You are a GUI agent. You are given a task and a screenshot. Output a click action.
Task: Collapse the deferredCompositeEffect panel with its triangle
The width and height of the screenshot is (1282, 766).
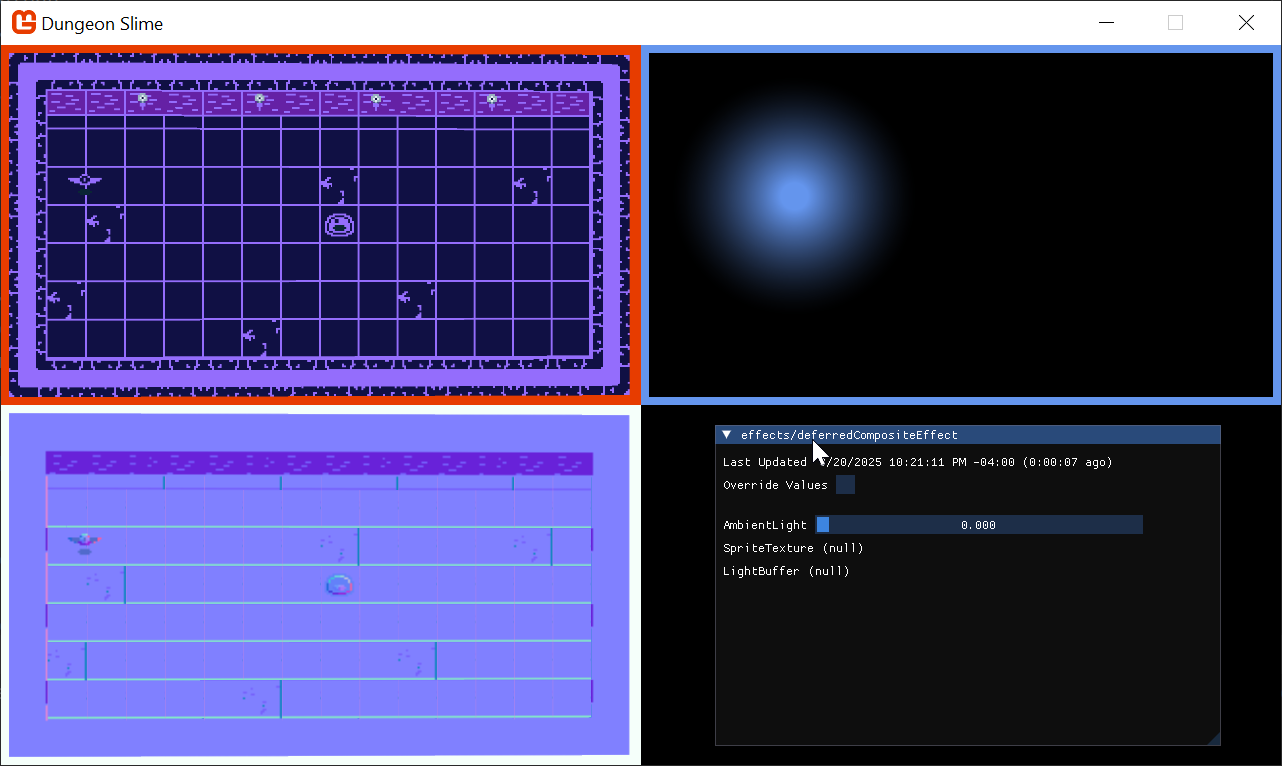tap(727, 435)
